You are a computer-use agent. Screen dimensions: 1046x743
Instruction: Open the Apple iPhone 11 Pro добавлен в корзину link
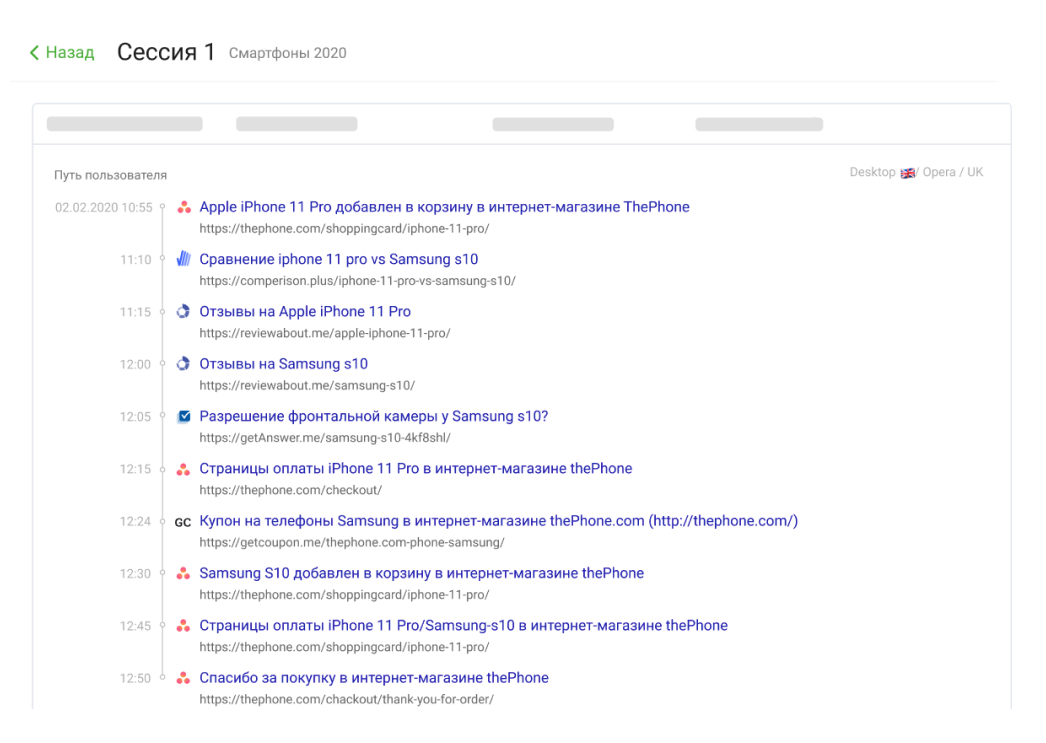(444, 207)
